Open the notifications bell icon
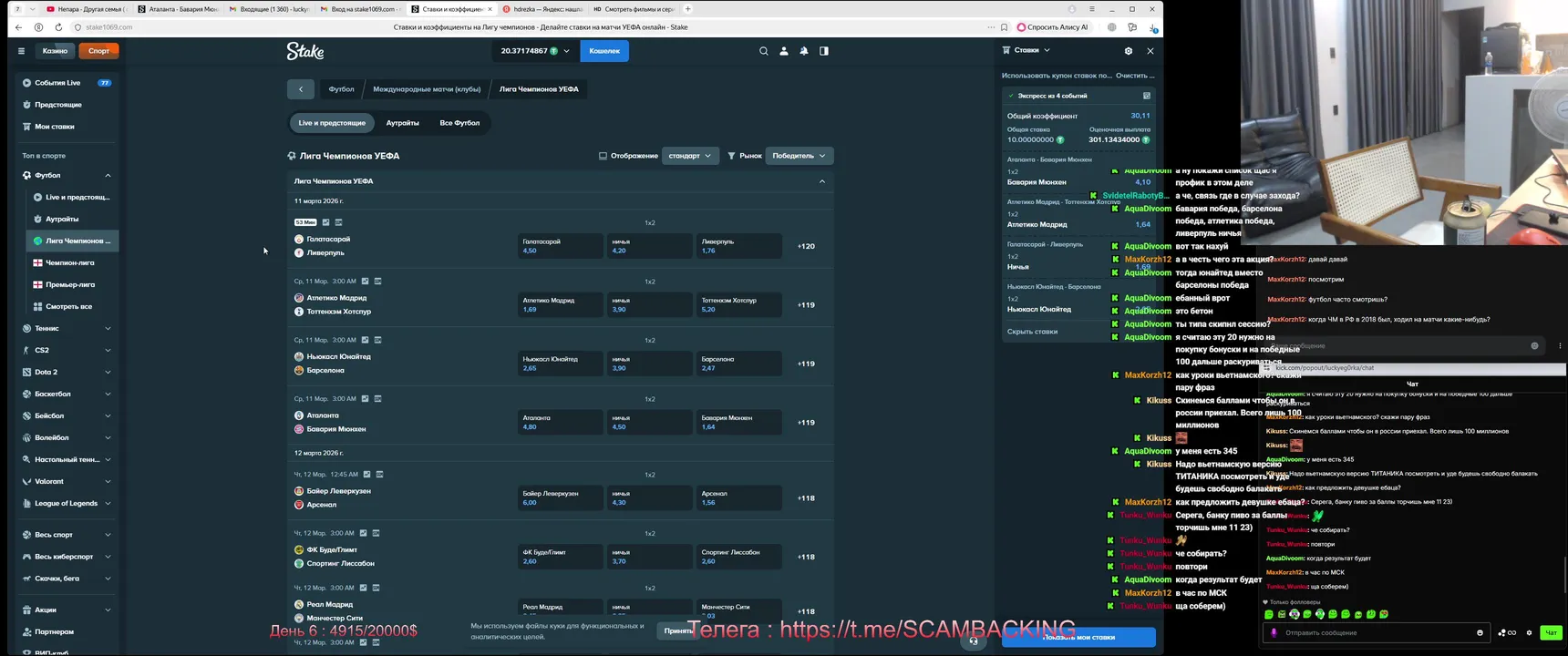1568x656 pixels. tap(804, 51)
